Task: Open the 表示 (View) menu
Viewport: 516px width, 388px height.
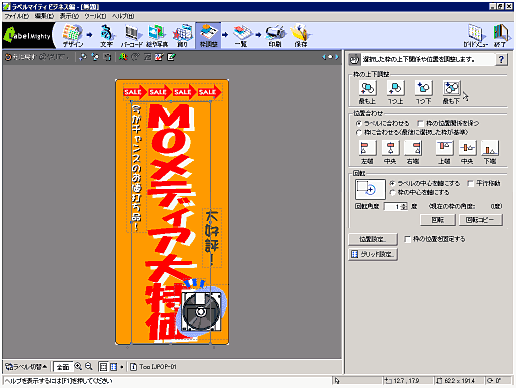Action: [69, 16]
